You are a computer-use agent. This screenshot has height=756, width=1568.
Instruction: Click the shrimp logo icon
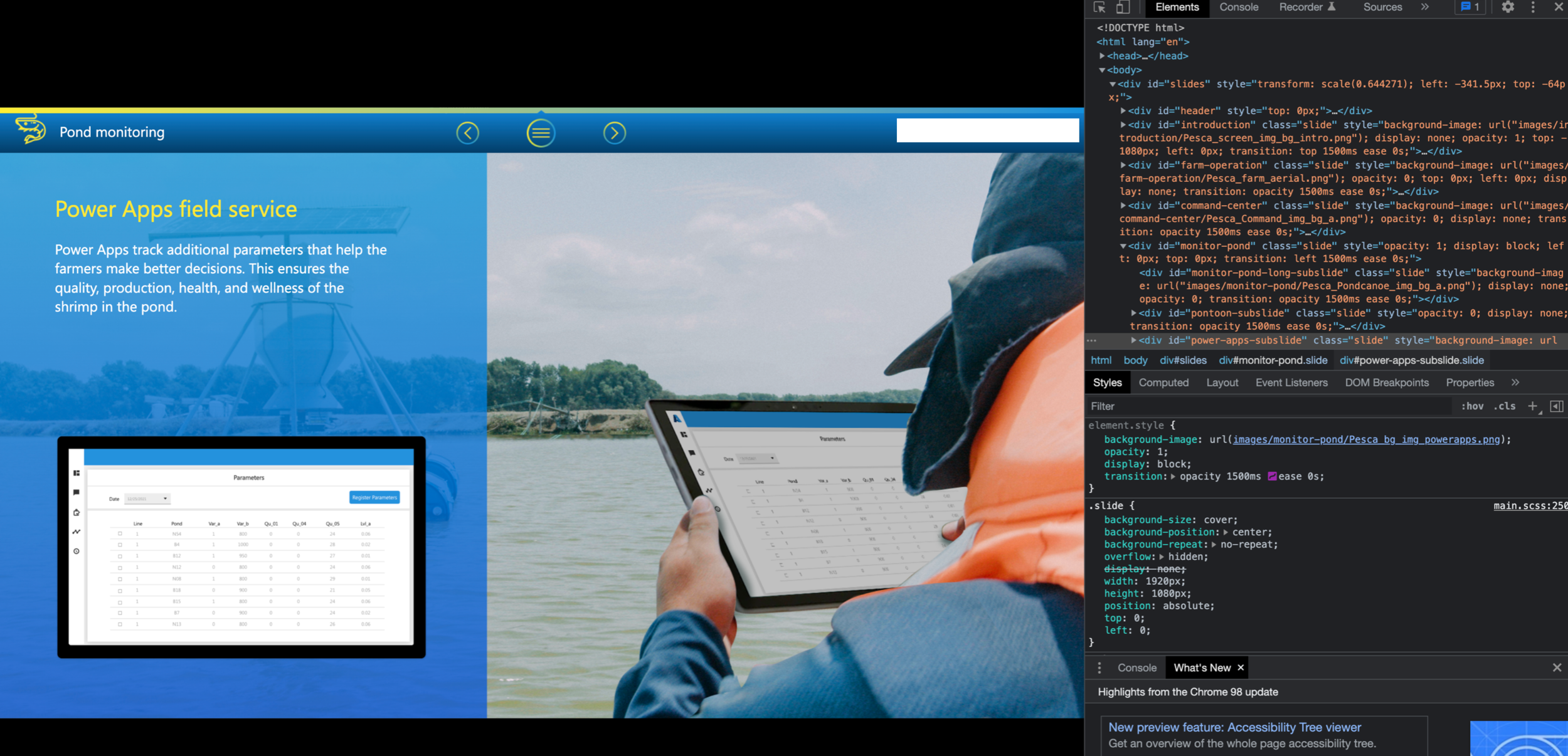[30, 129]
